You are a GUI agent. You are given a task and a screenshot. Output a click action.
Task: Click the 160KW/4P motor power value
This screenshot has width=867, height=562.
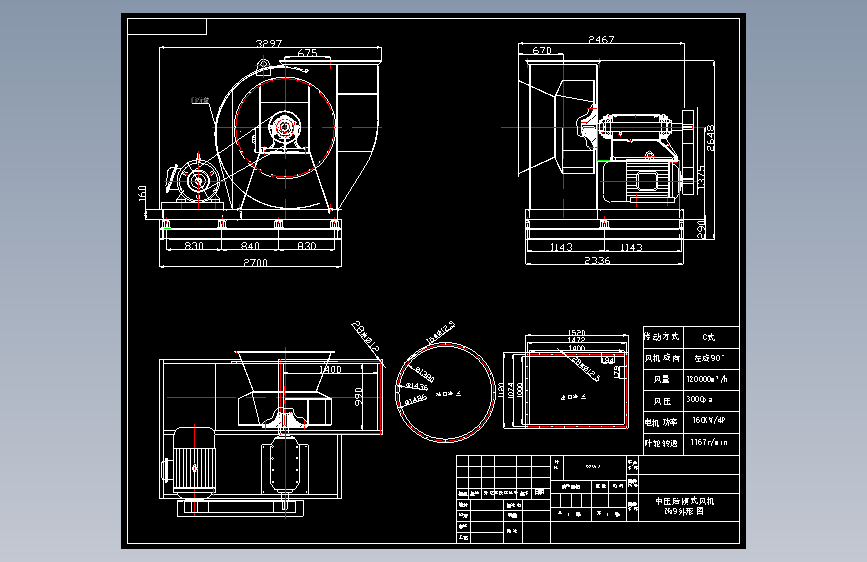(709, 420)
